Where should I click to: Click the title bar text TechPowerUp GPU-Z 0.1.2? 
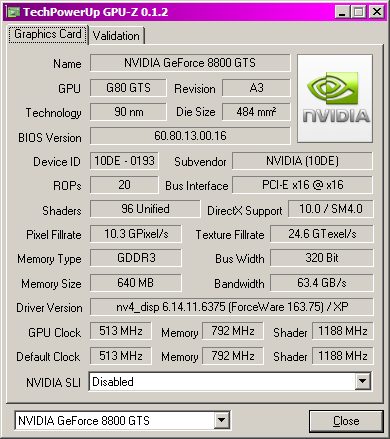point(96,12)
